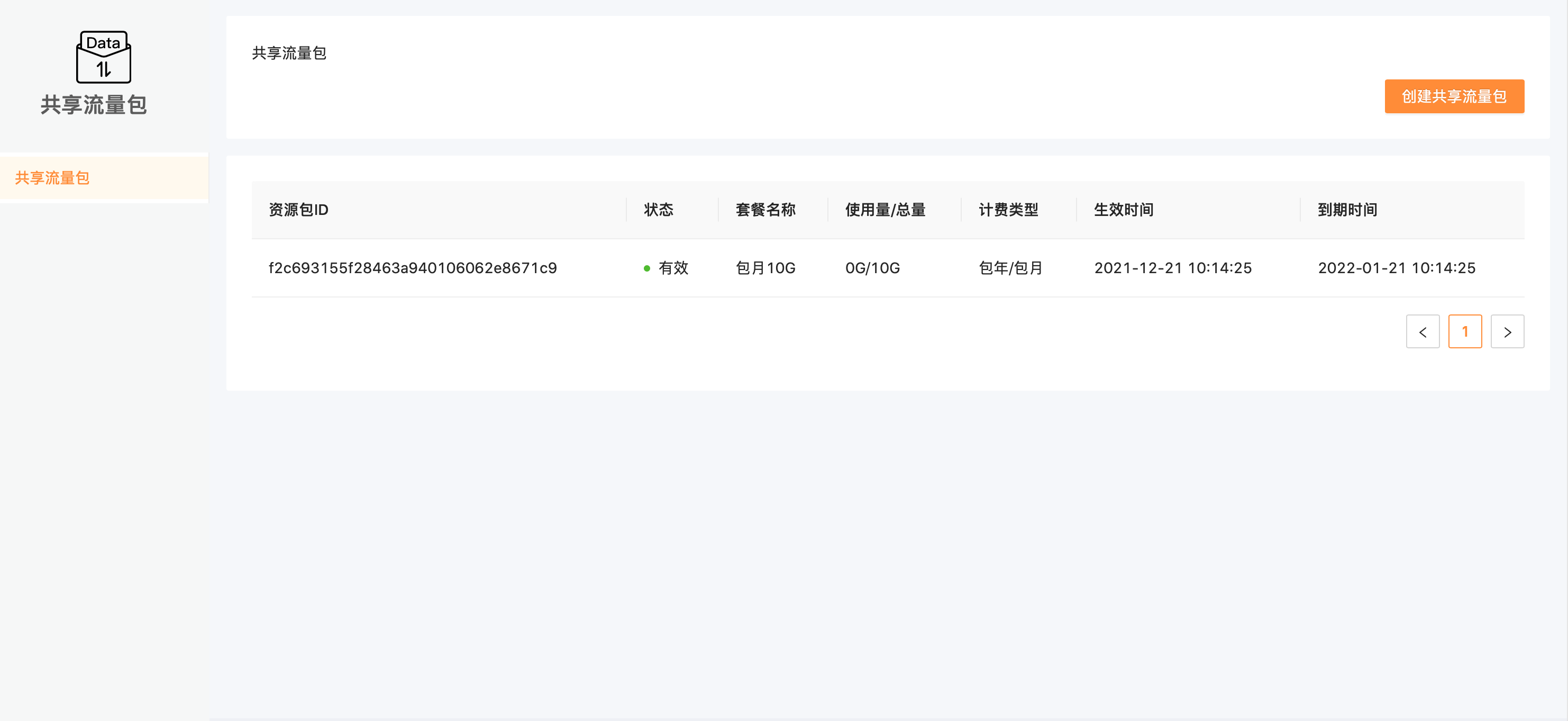This screenshot has height=721, width=1568.
Task: Click expiry time 2022-01-21 10:14:25
Action: tap(1397, 268)
